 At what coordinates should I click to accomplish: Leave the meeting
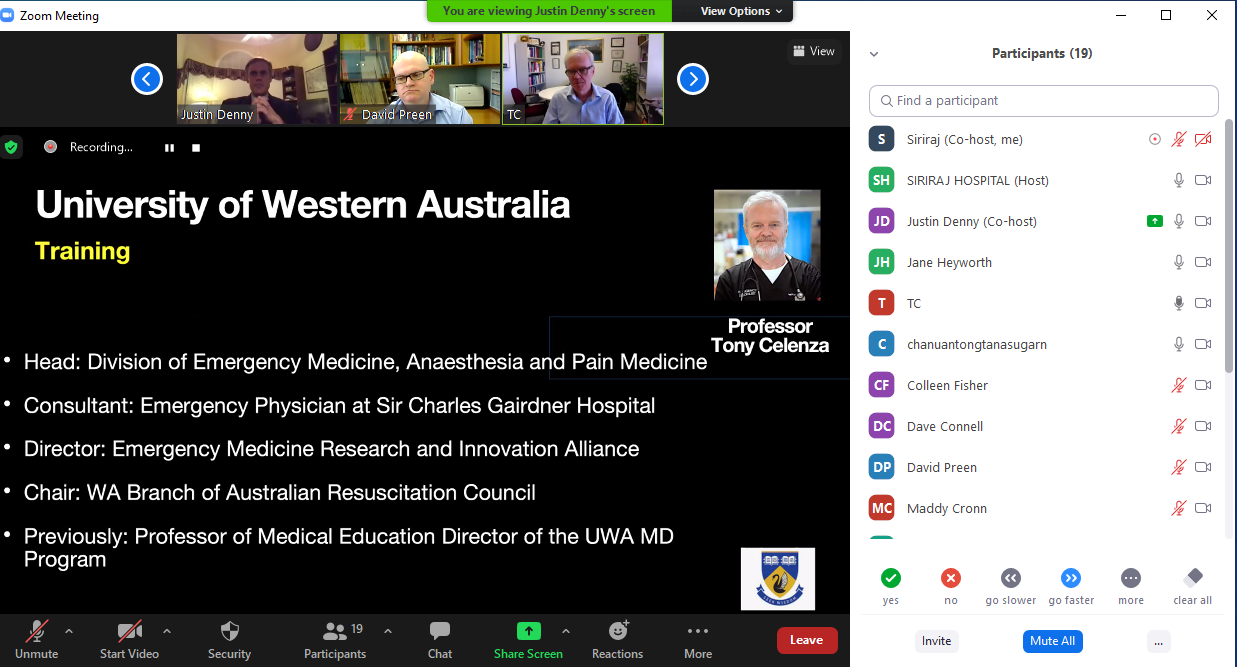tap(806, 640)
